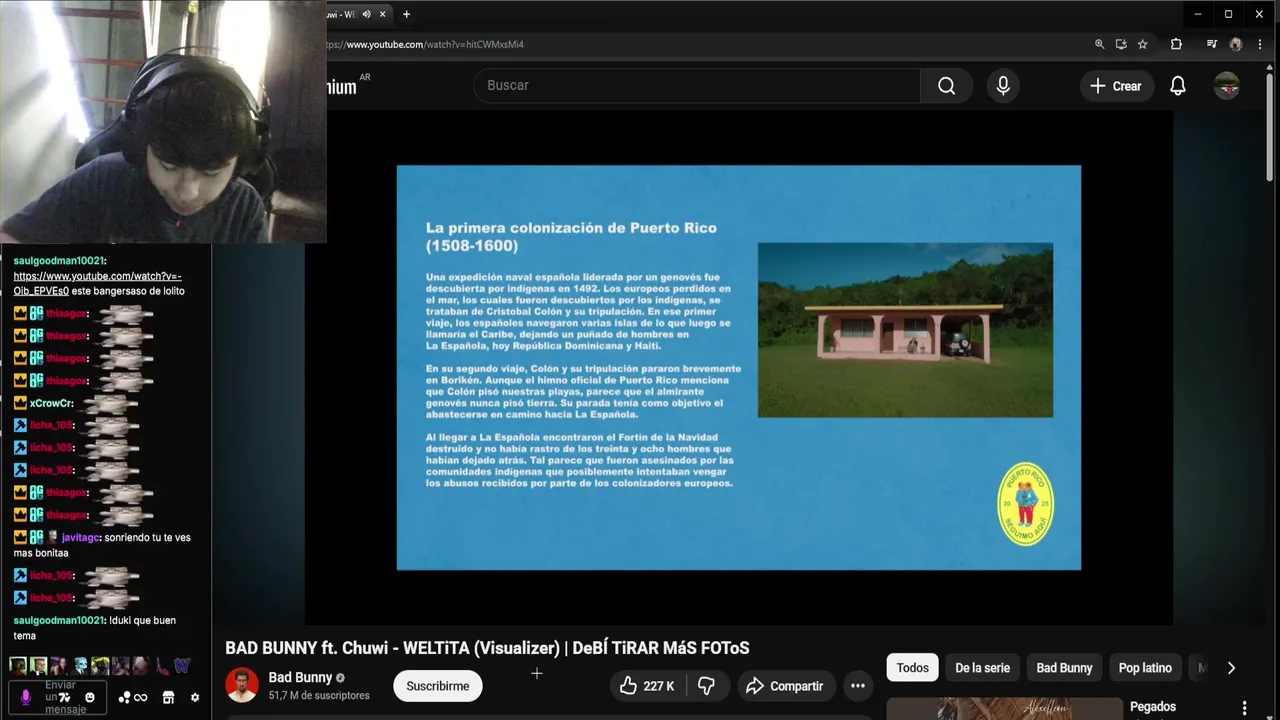Focus the Buscar search field
Image resolution: width=1280 pixels, height=720 pixels.
(x=697, y=86)
